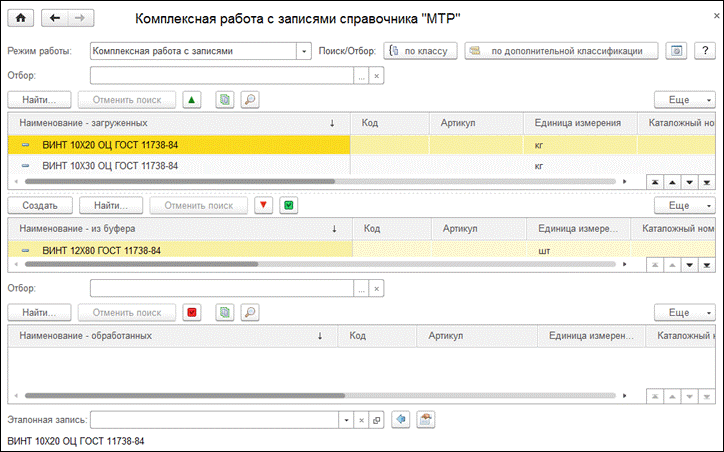Click the red down arrow icon

coord(263,205)
